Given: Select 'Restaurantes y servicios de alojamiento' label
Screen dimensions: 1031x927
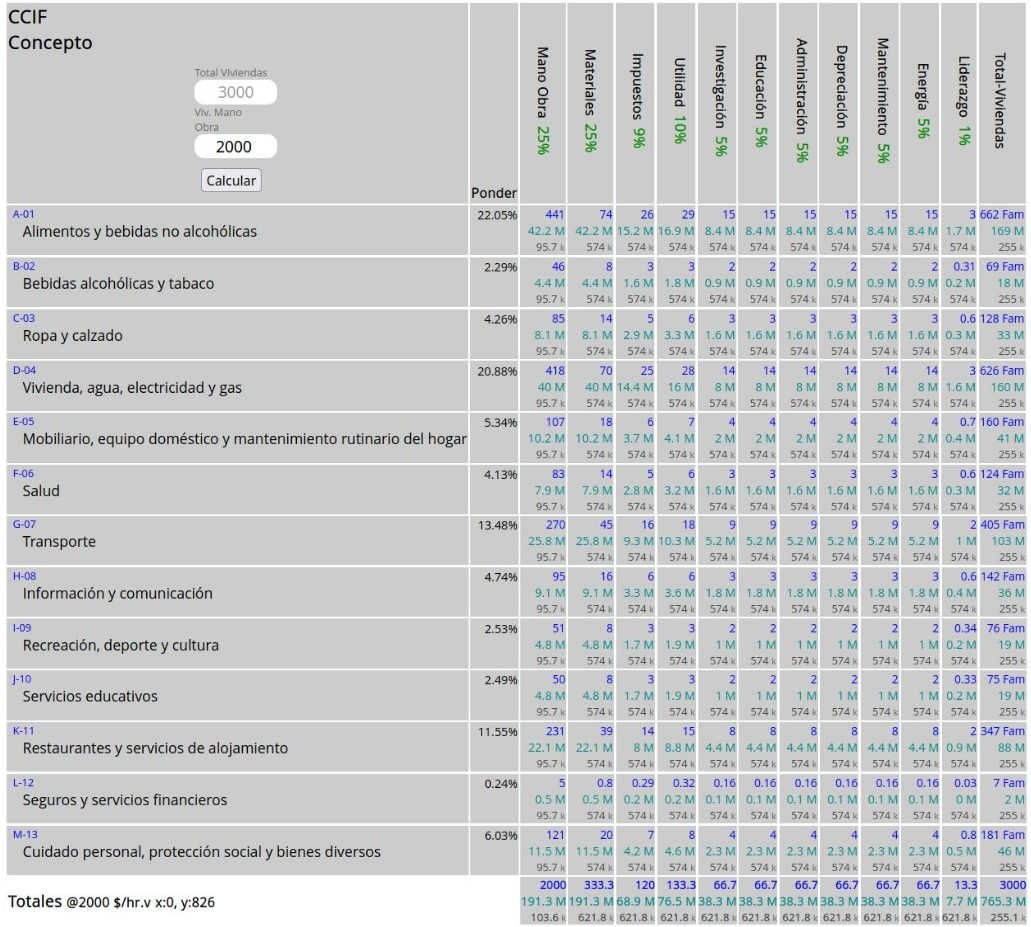Looking at the screenshot, I should [155, 748].
